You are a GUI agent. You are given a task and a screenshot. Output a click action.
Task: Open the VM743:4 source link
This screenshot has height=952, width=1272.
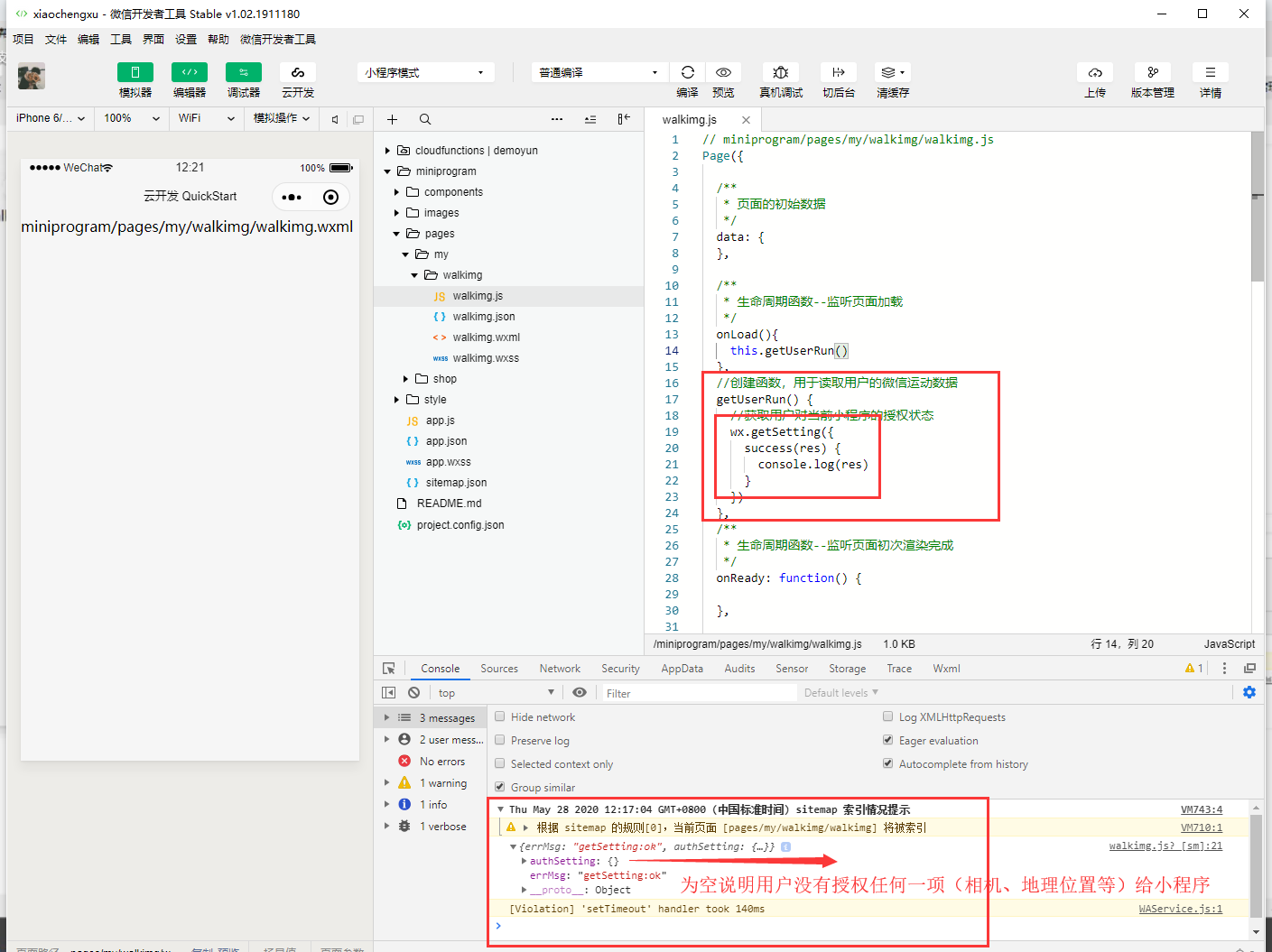tap(1202, 809)
